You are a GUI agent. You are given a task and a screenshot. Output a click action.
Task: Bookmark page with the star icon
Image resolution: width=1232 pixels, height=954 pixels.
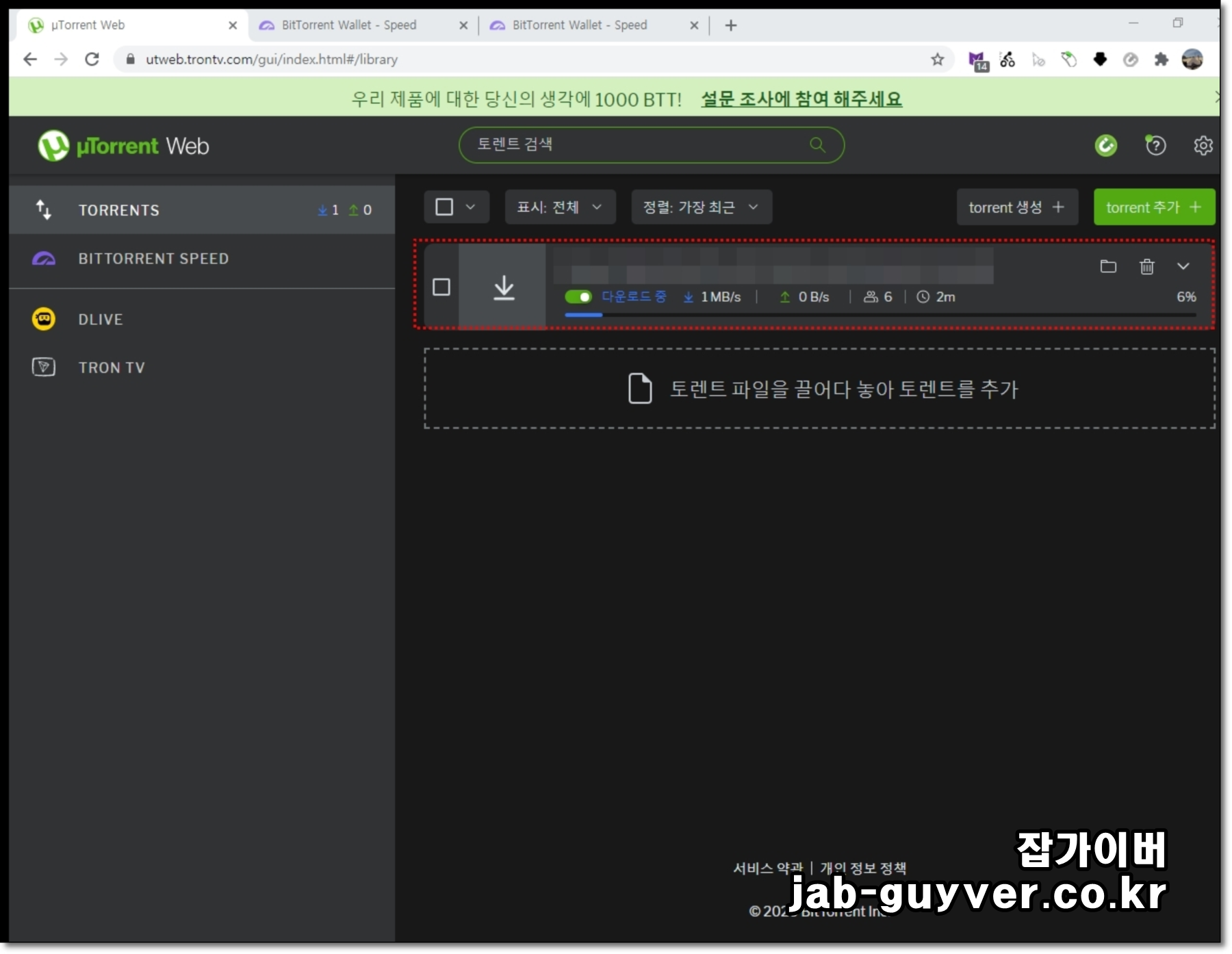pos(937,60)
